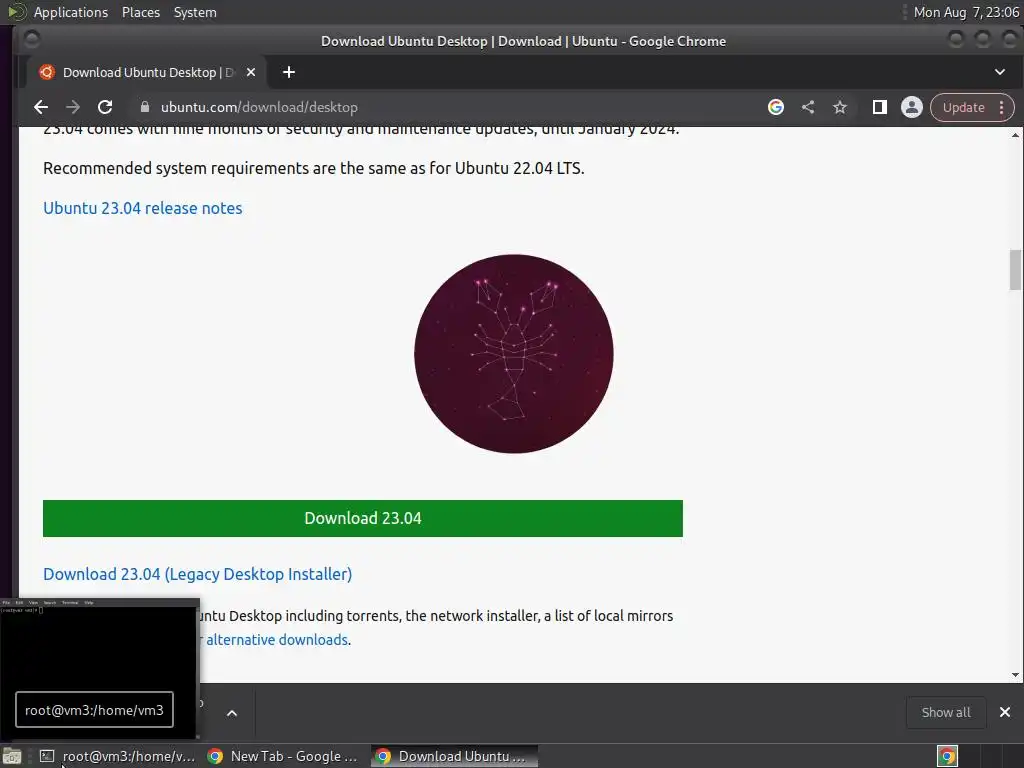
Task: Click the page vertical scrollbar thumb
Action: (x=1015, y=269)
